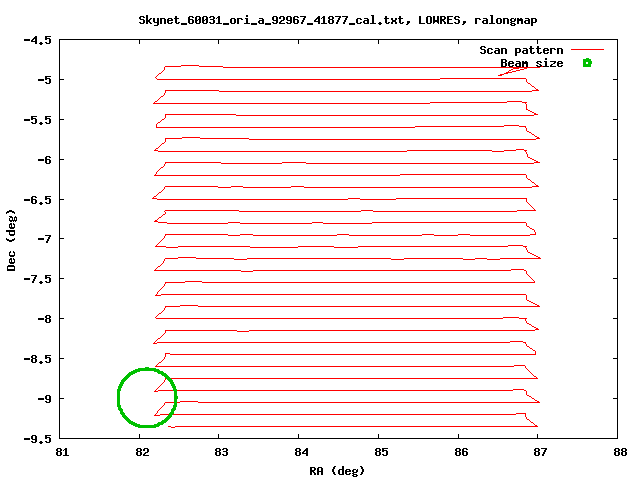
Task: Click the 81 tick label on RA axis
Action: 61,452
